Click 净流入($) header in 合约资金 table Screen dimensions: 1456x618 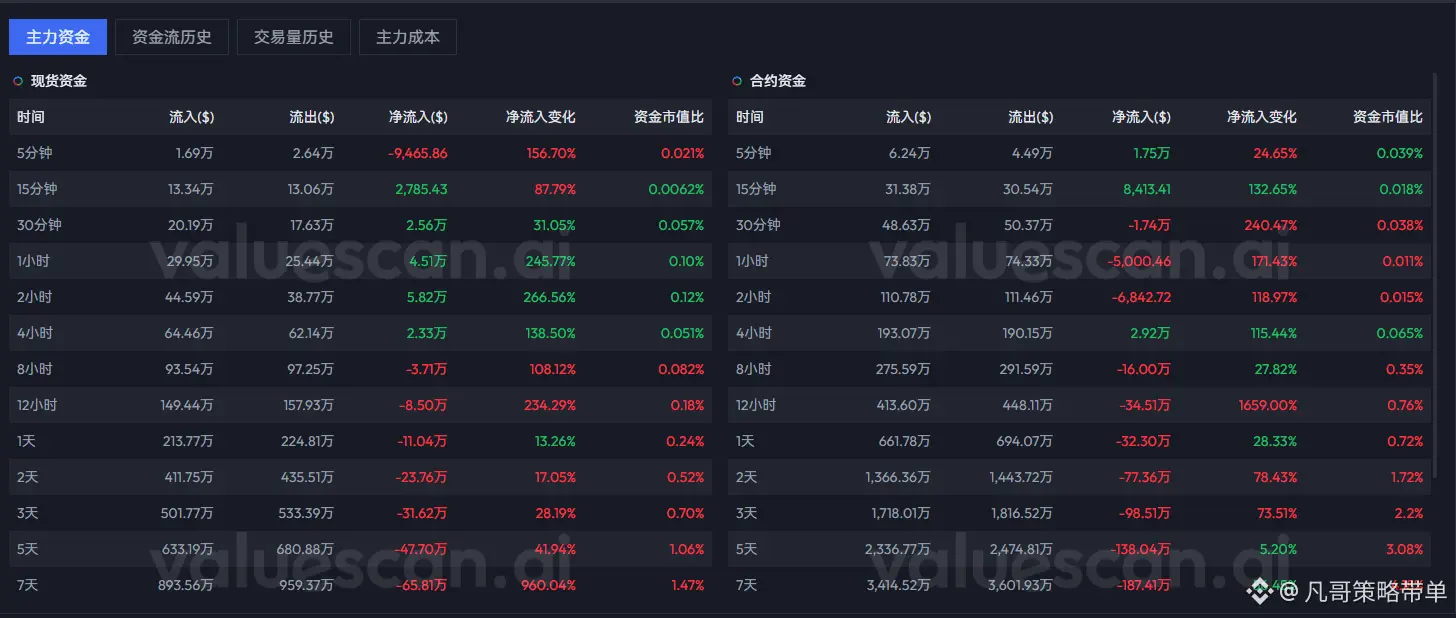point(1141,117)
